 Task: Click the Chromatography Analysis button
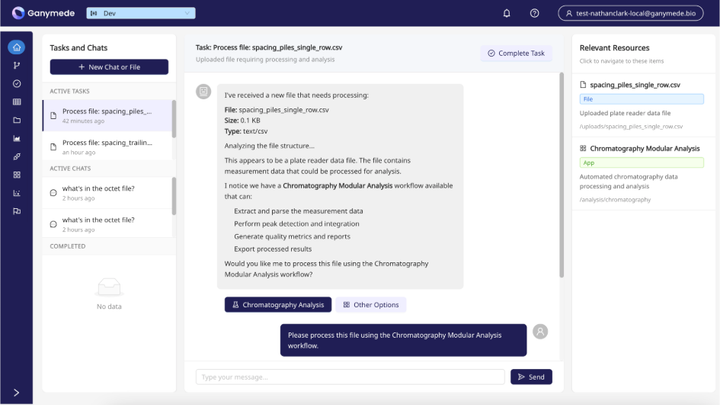tap(278, 304)
